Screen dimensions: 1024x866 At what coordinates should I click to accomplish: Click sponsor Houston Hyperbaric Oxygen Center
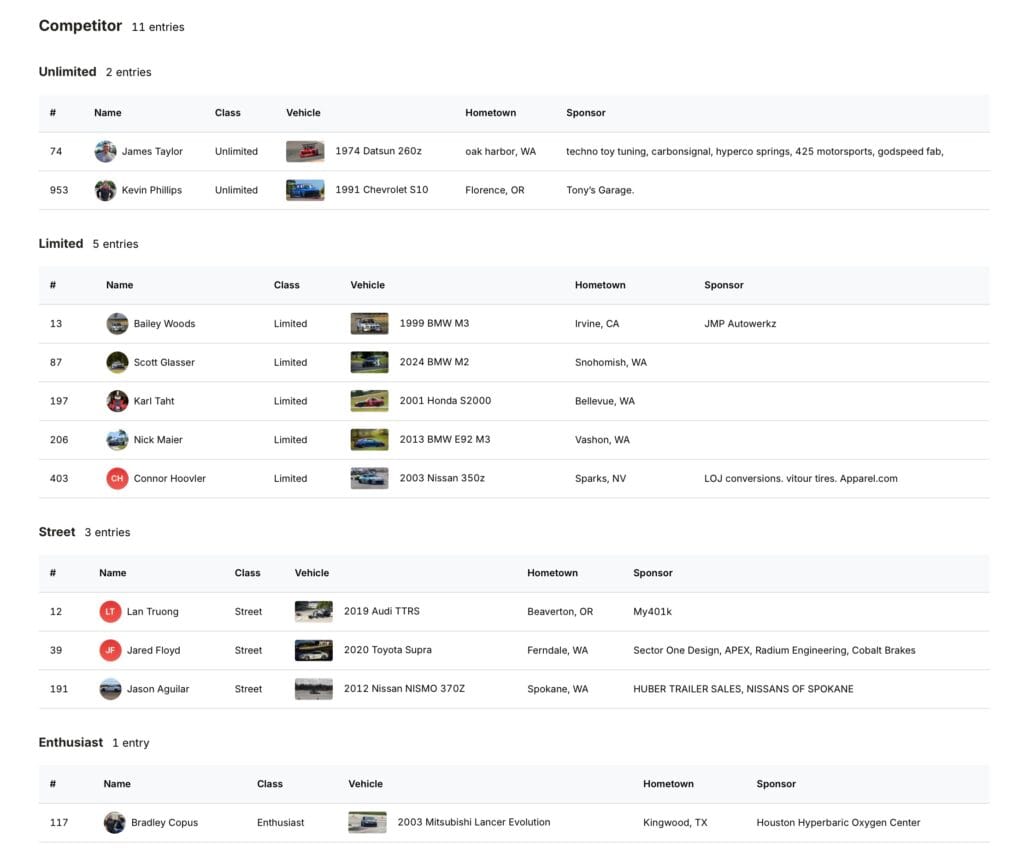coord(839,822)
